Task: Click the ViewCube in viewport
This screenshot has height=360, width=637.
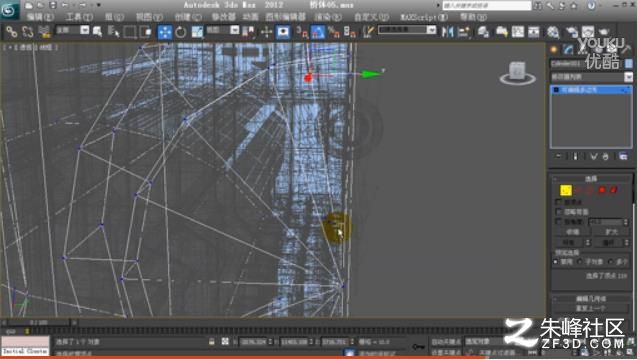Action: tap(518, 73)
